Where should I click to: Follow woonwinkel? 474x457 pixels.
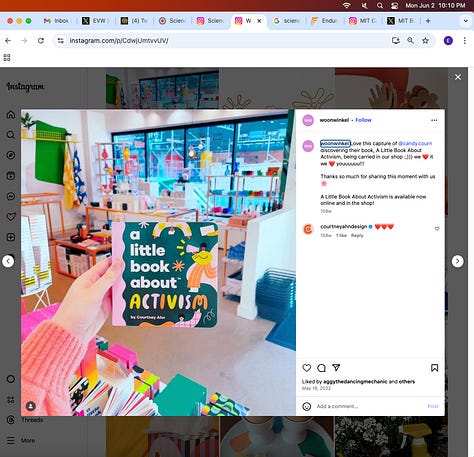click(x=363, y=120)
